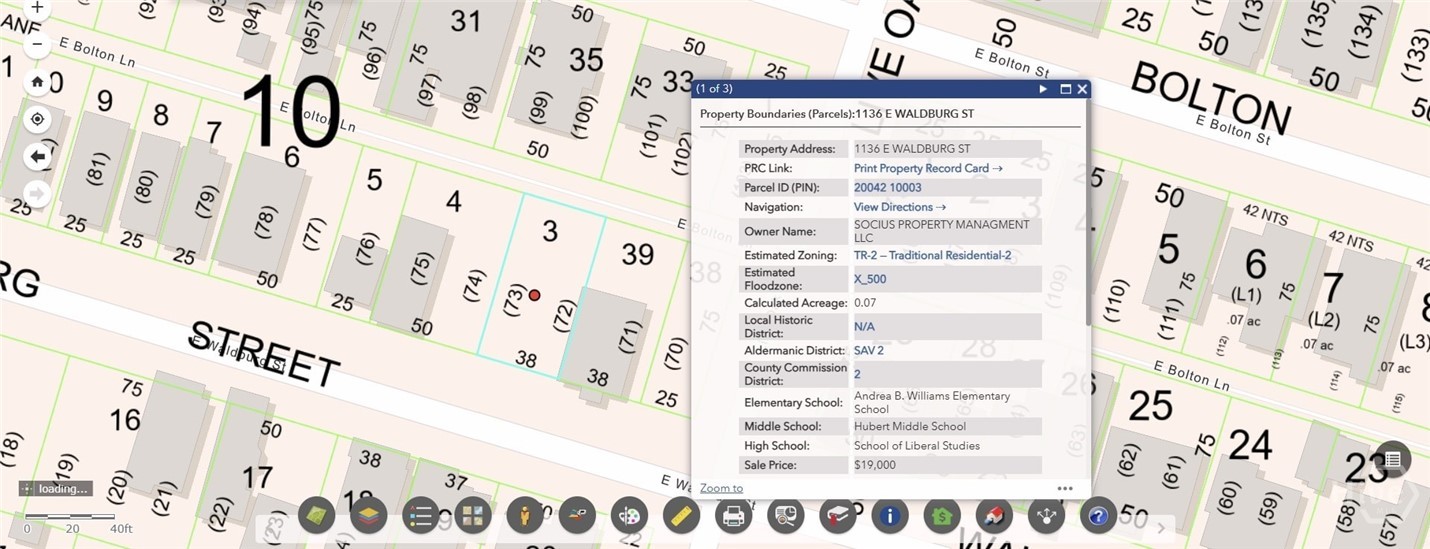Image resolution: width=1430 pixels, height=549 pixels.
Task: Open the help question mark widget
Action: point(1098,516)
